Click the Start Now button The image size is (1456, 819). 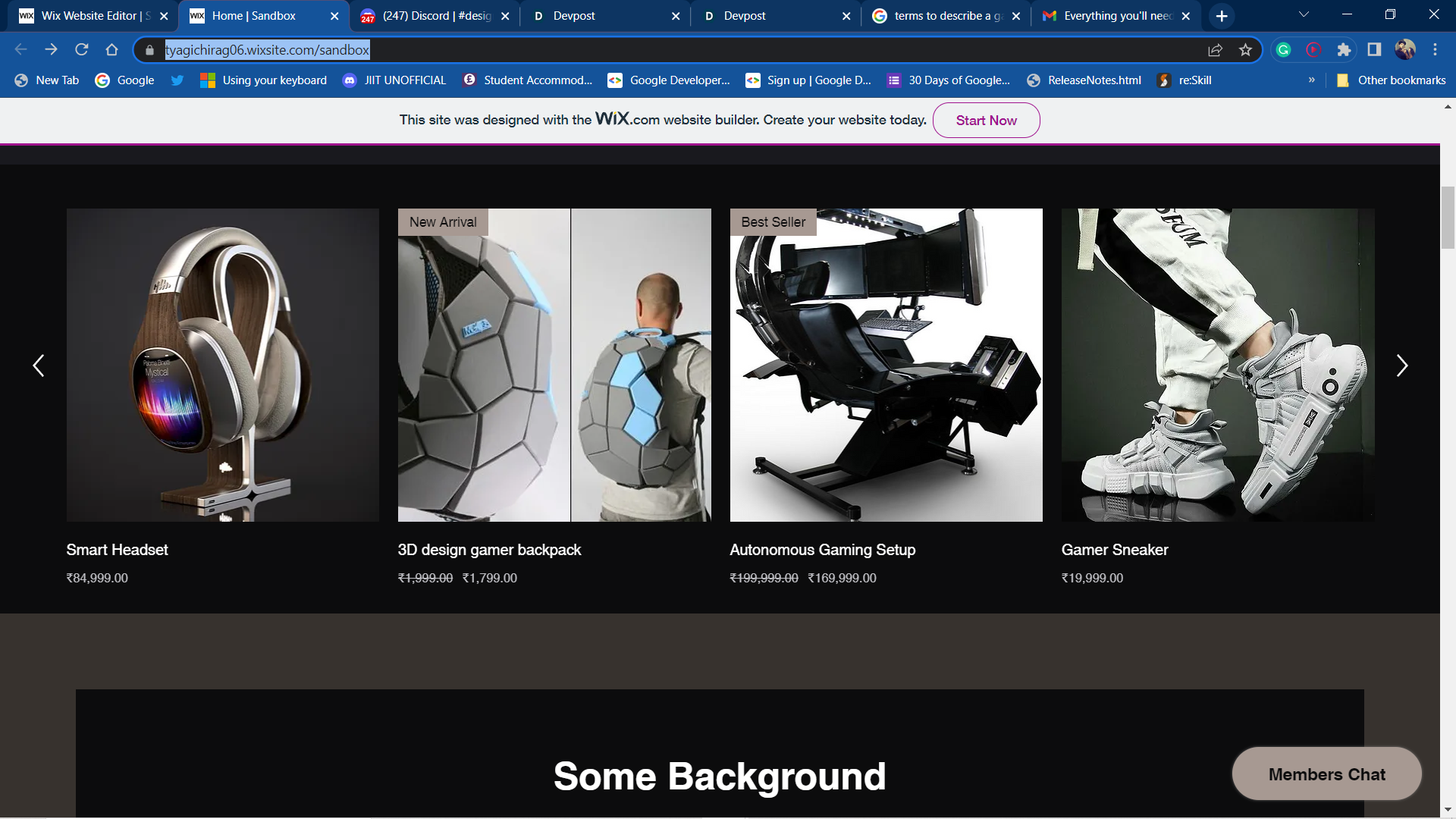pyautogui.click(x=986, y=121)
